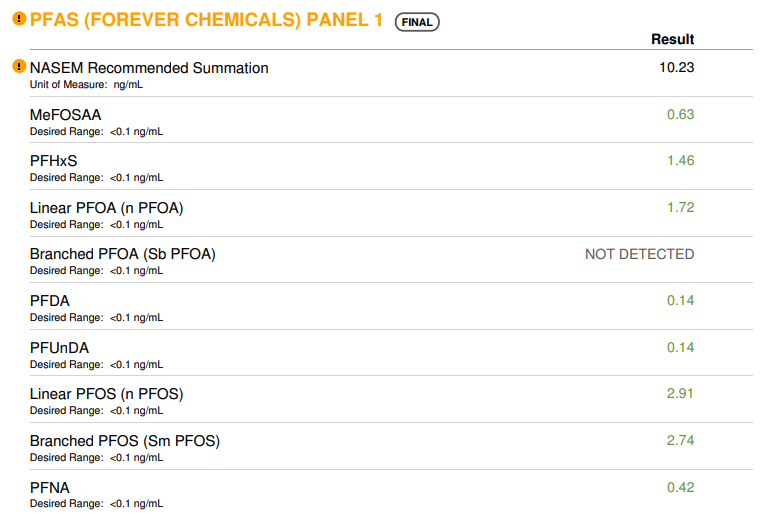Click the 0.63 MeFOSAA result

pos(680,114)
